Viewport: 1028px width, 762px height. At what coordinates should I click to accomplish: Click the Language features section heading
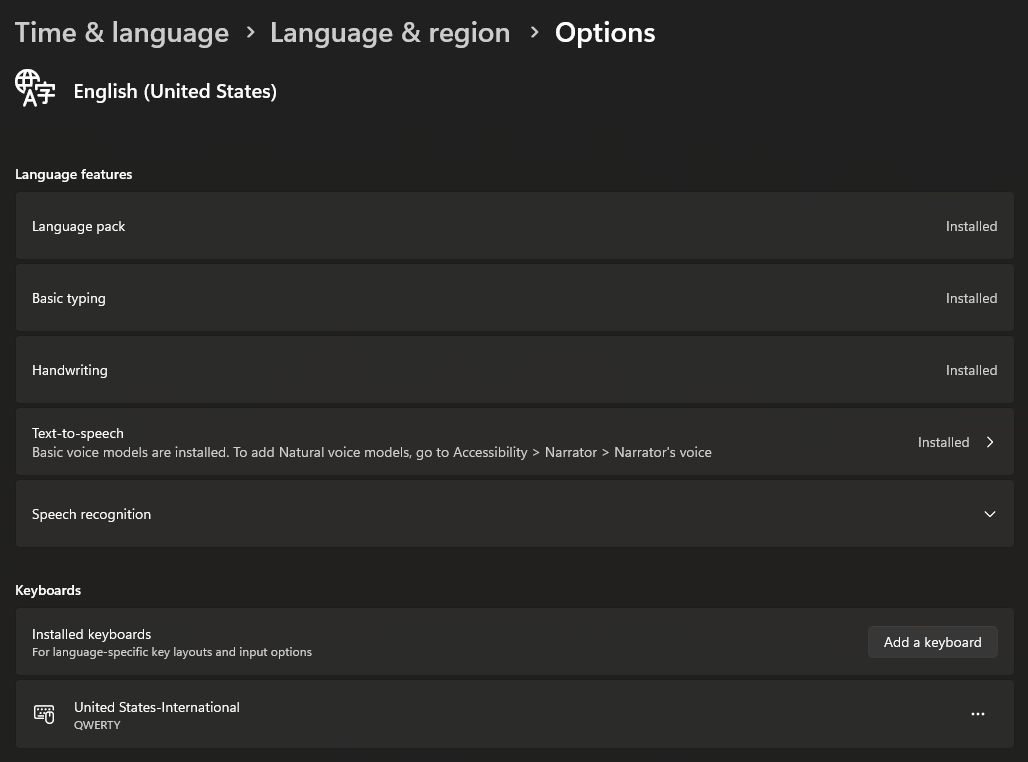pos(73,174)
